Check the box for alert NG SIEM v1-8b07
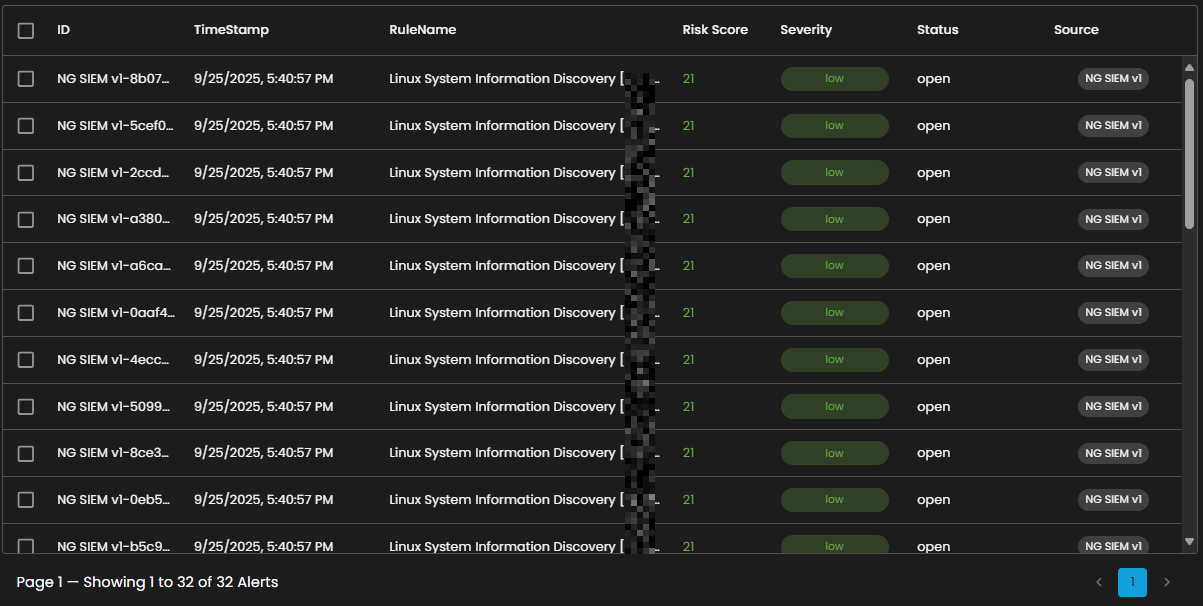Screen dimensions: 1203x606 [x=26, y=79]
